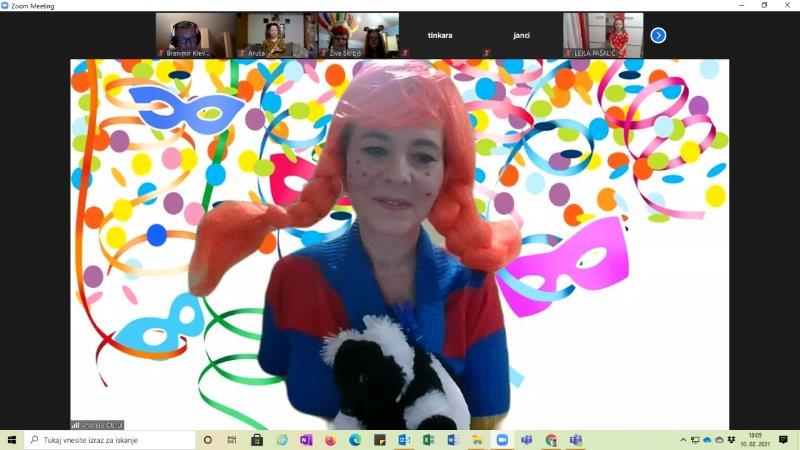Open Task View on the taskbar
Image resolution: width=800 pixels, height=450 pixels.
click(x=232, y=440)
